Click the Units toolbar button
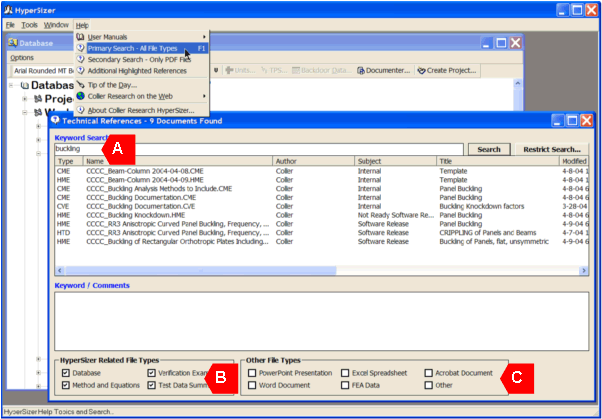This screenshot has width=602, height=419. coord(240,71)
